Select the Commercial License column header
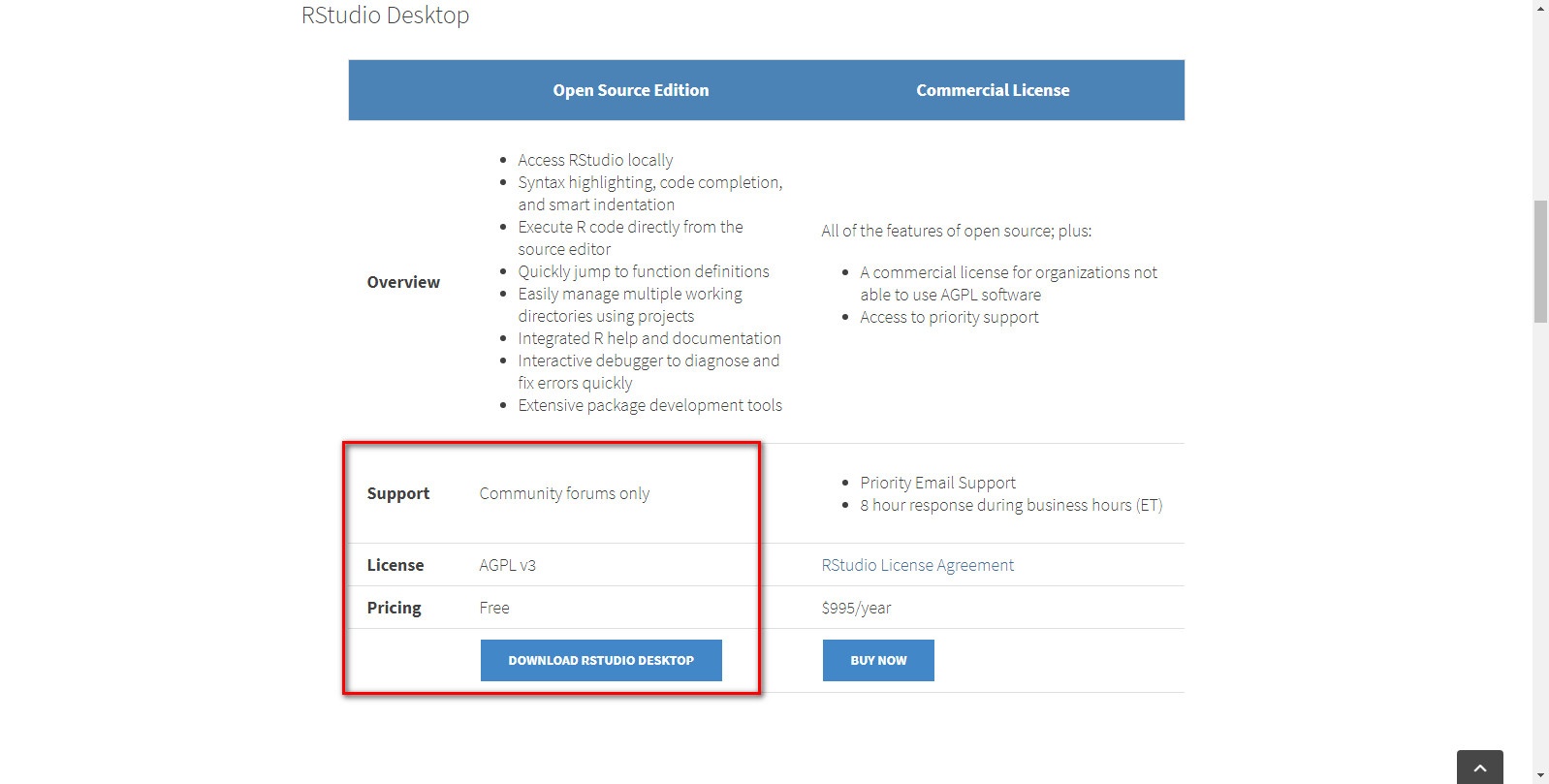This screenshot has height=784, width=1549. coord(993,90)
